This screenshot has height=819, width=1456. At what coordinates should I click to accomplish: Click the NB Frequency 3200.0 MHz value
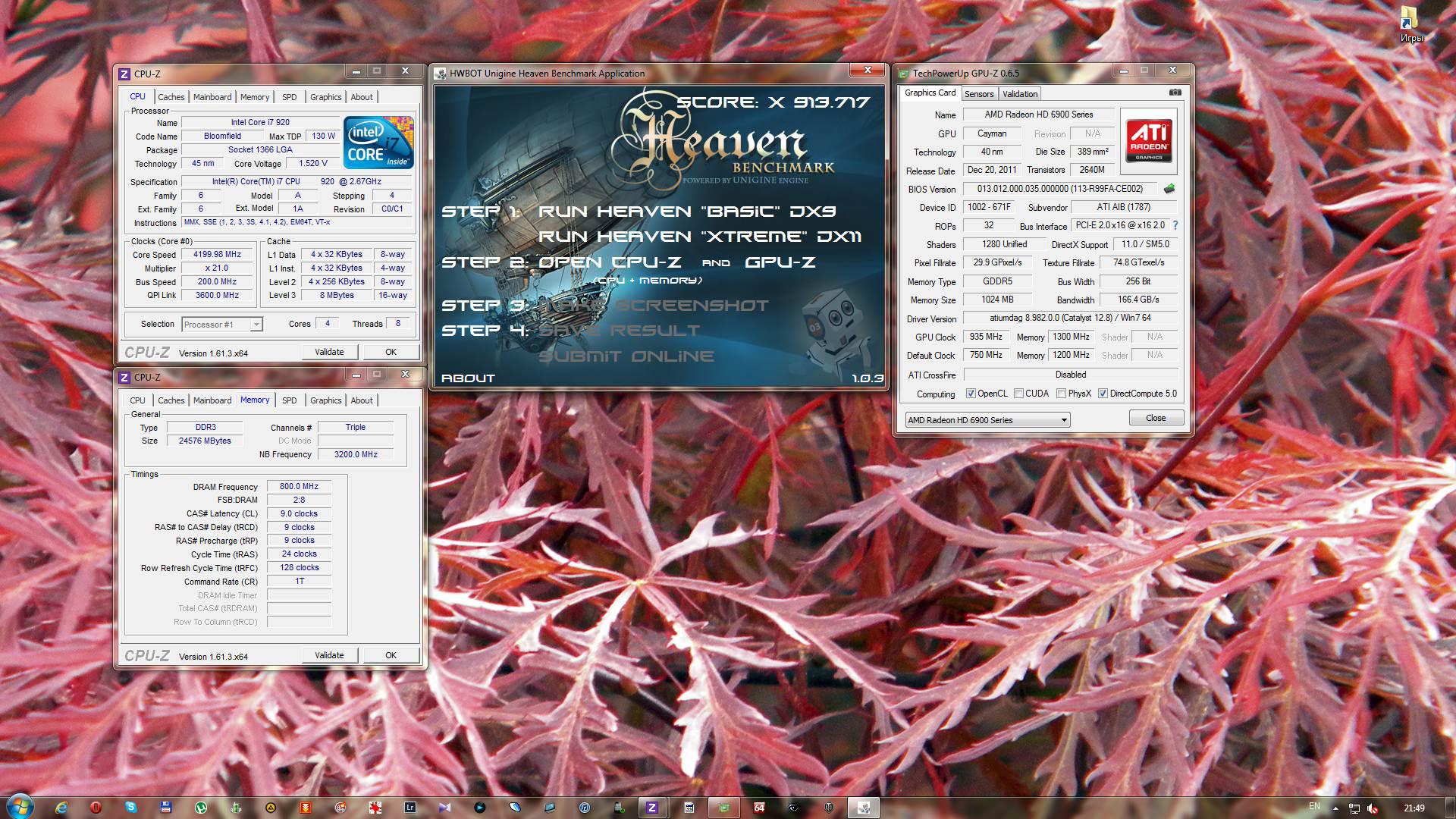[x=356, y=454]
